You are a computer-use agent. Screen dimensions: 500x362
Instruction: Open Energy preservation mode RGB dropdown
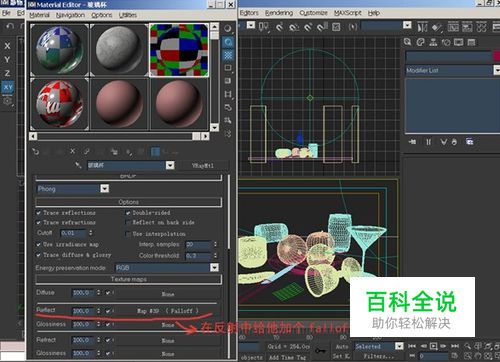167,268
